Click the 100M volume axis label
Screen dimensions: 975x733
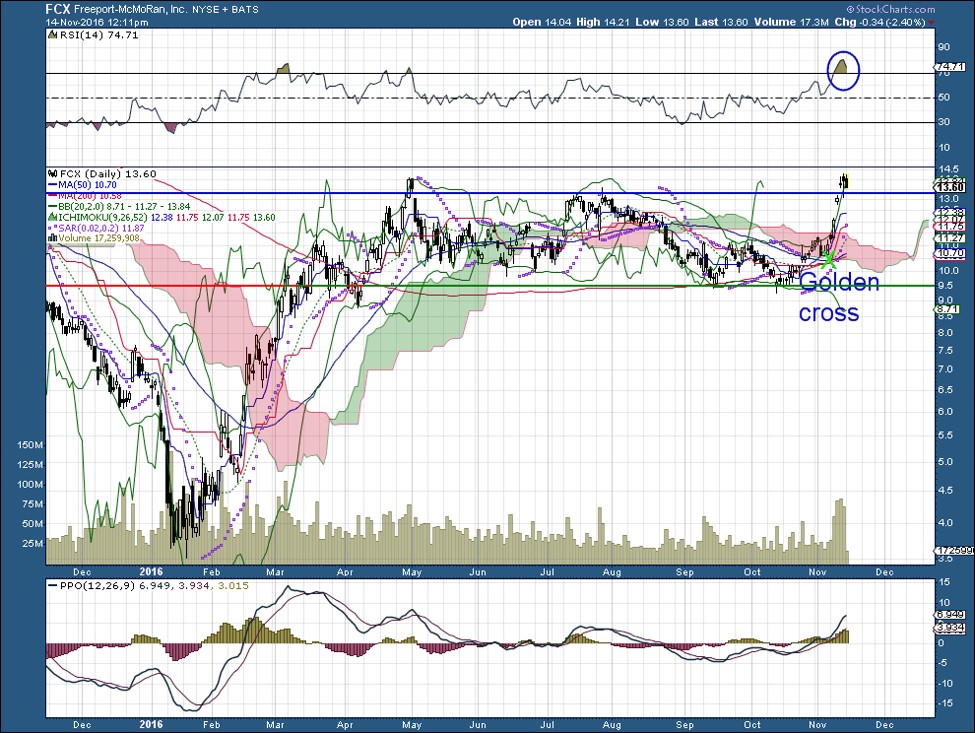point(30,484)
